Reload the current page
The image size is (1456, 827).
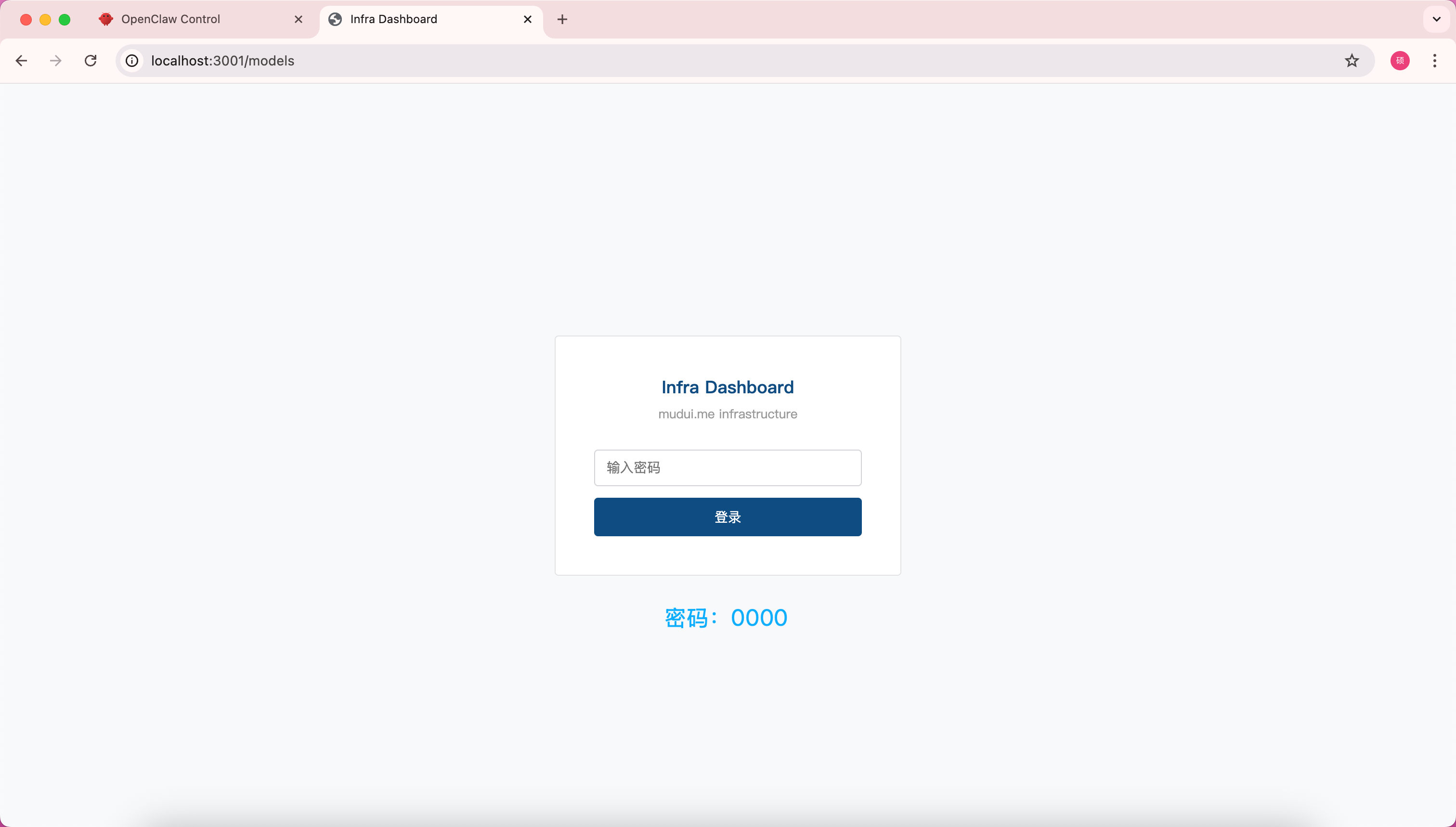point(91,61)
